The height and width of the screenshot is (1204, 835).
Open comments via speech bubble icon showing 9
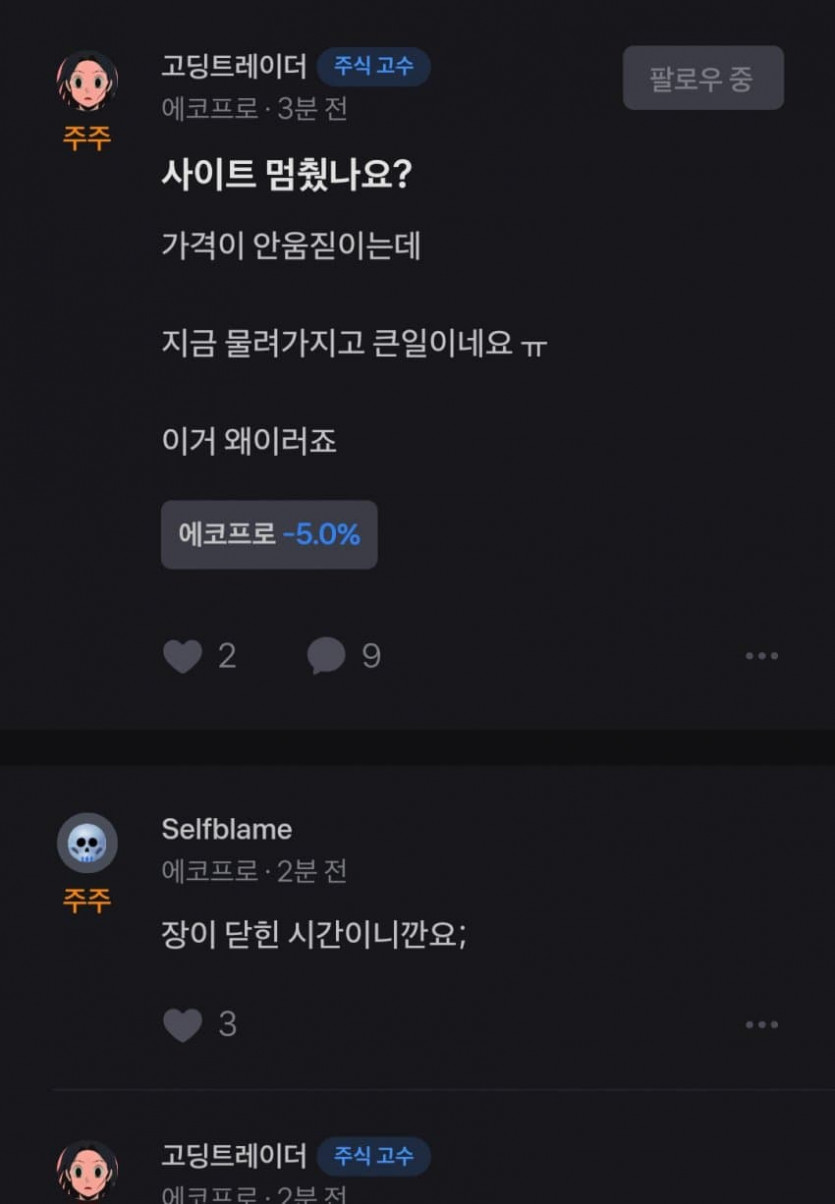[x=327, y=657]
